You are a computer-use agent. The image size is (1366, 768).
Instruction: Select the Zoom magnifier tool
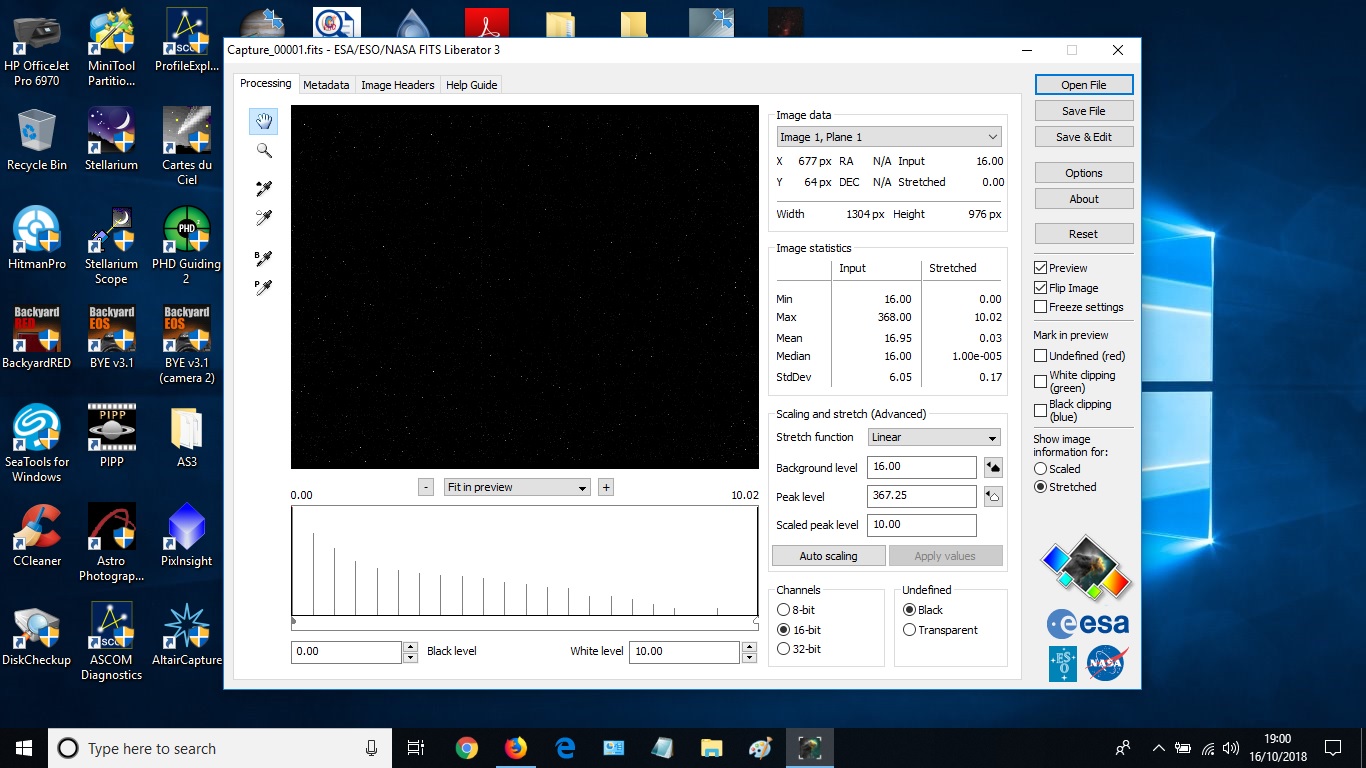264,151
